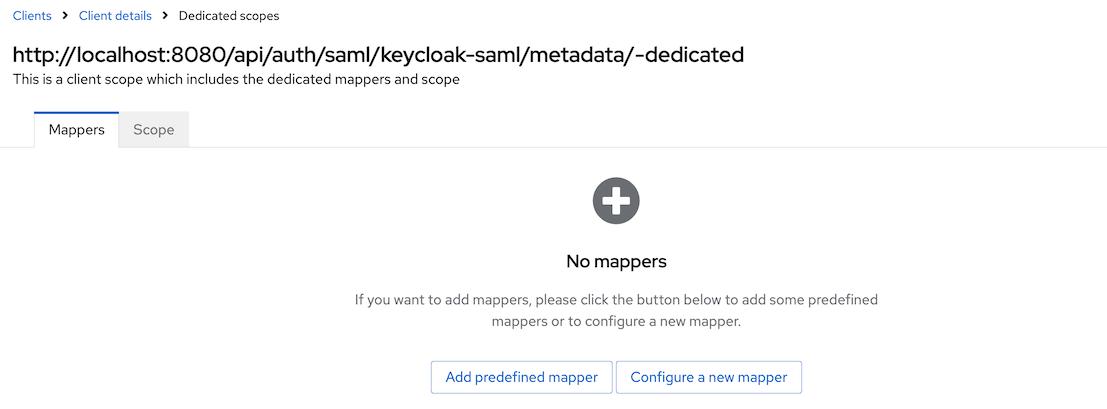This screenshot has width=1107, height=409.
Task: View the dedicated Scope settings tab
Action: tap(154, 130)
